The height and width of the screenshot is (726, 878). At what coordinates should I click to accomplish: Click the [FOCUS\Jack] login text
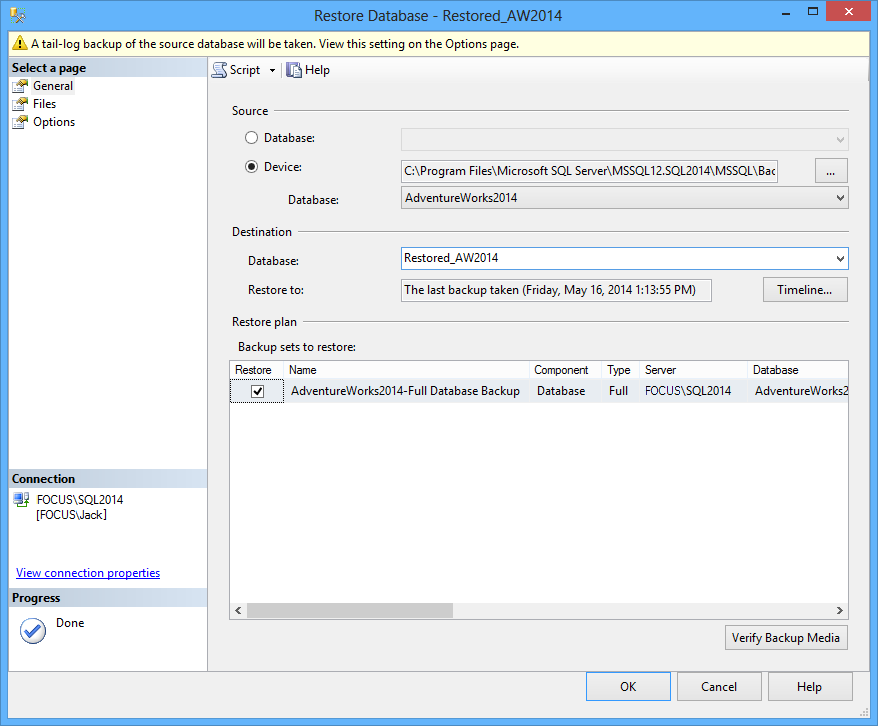[72, 515]
